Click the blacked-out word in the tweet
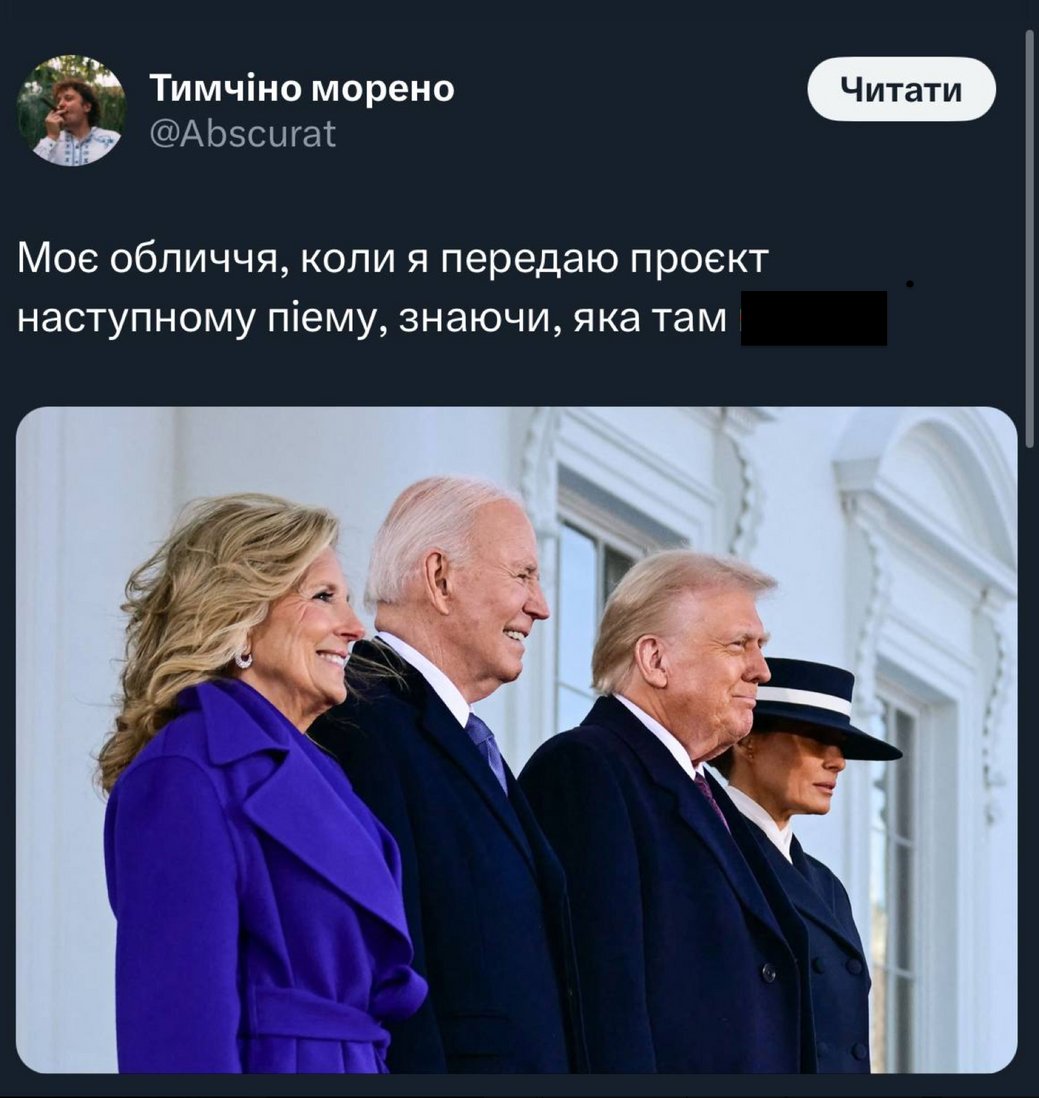The height and width of the screenshot is (1098, 1039). pyautogui.click(x=814, y=319)
